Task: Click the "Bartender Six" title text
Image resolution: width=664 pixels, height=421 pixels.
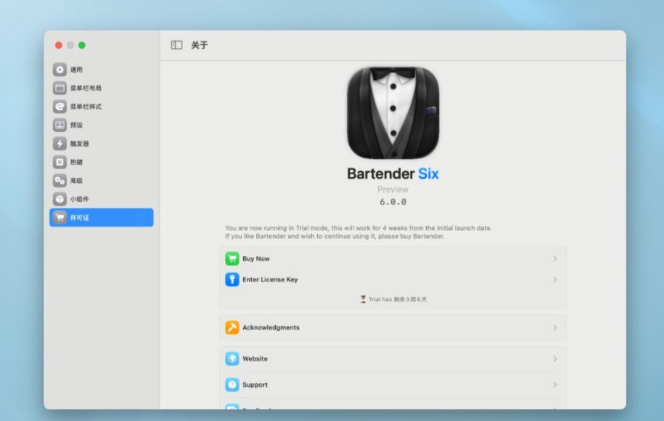Action: coord(393,174)
